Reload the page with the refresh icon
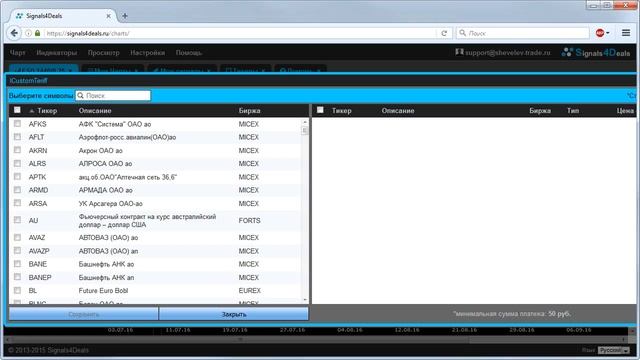 (444, 33)
